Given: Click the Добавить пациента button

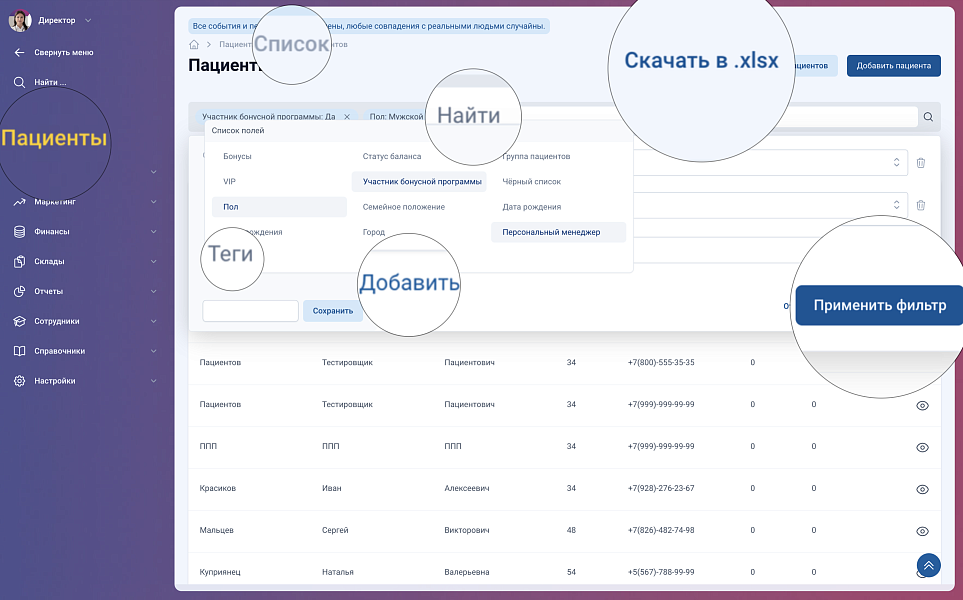Looking at the screenshot, I should pyautogui.click(x=893, y=66).
